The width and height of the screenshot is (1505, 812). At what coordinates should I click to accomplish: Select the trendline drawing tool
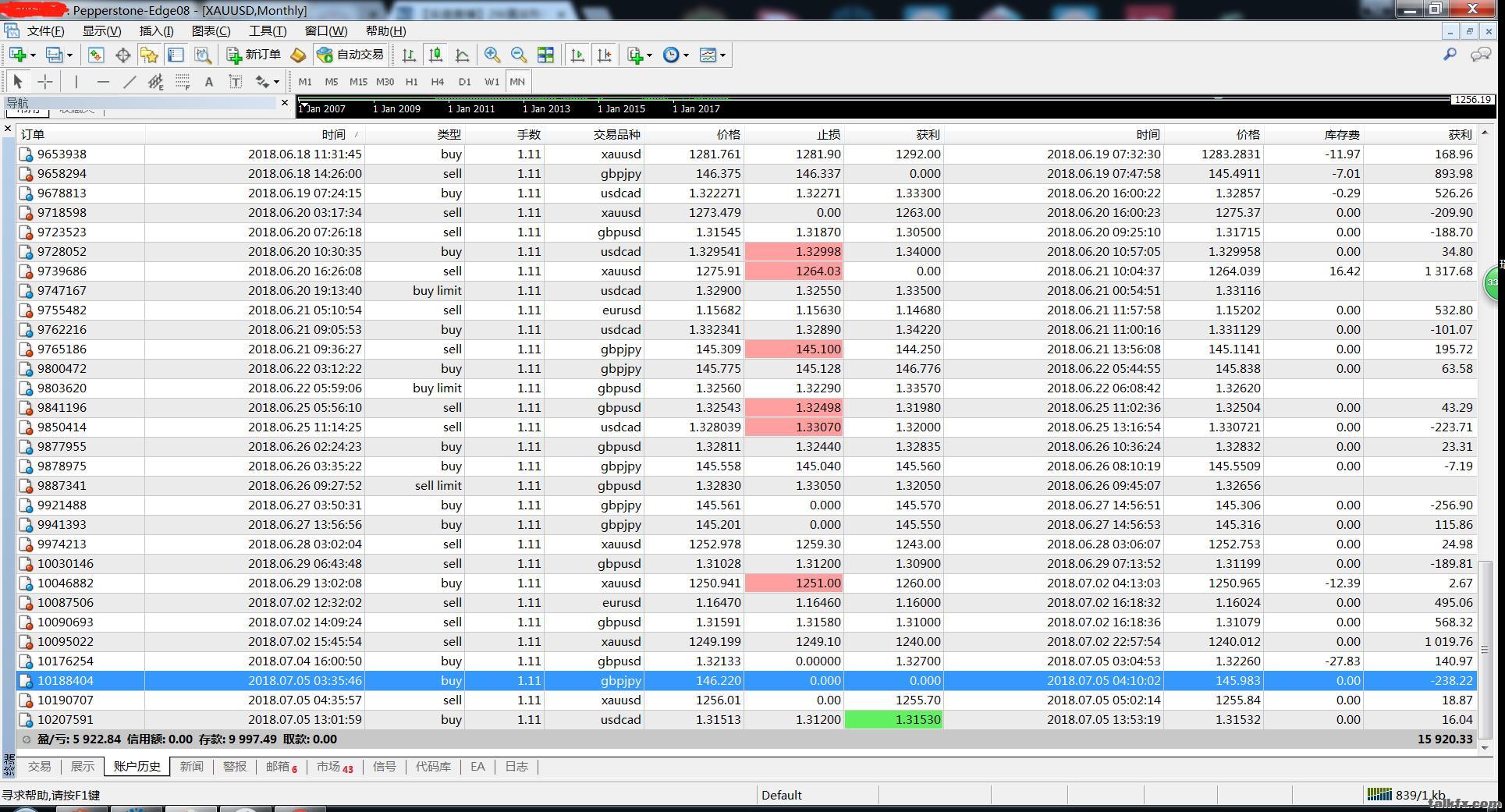click(130, 81)
